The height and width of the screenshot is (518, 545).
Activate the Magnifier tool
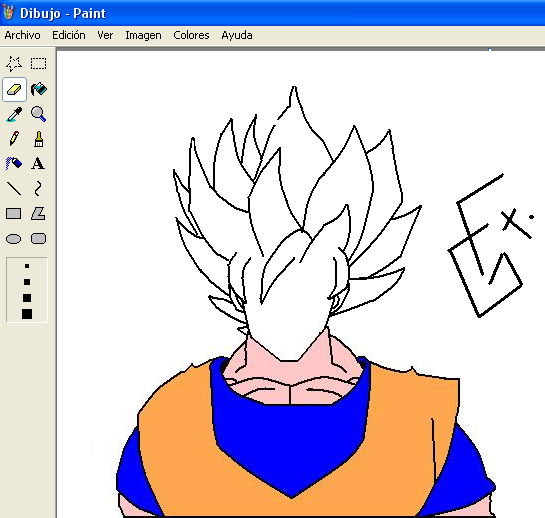point(38,114)
